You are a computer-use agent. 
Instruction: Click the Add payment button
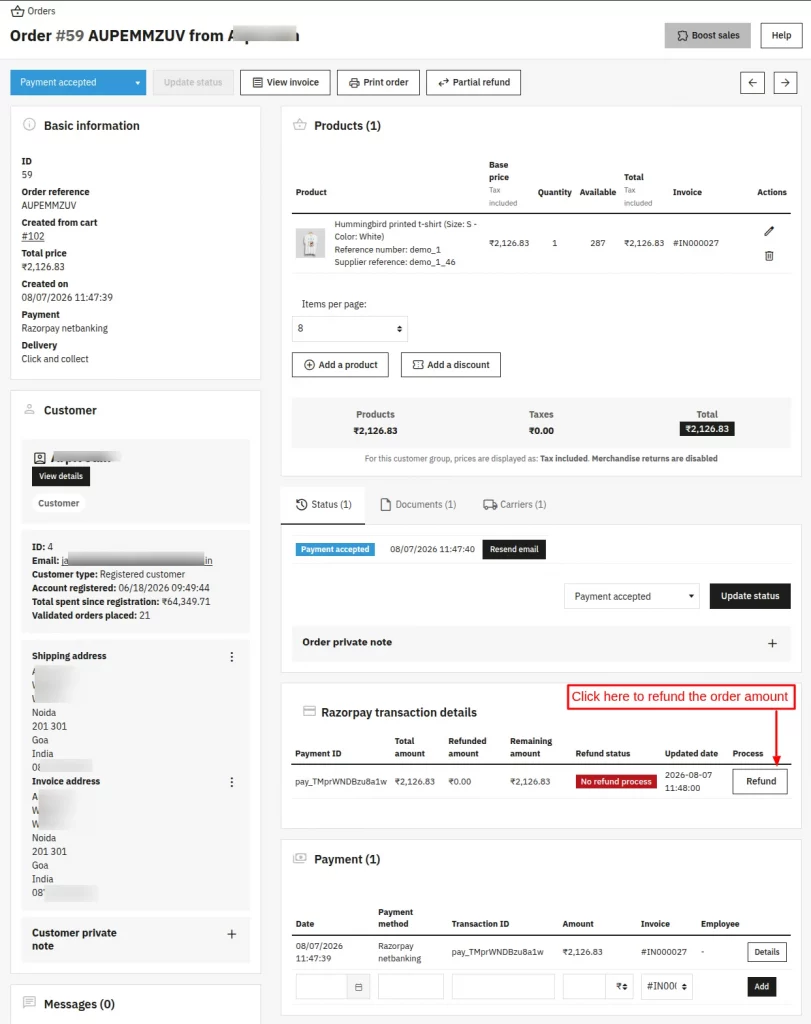(761, 987)
